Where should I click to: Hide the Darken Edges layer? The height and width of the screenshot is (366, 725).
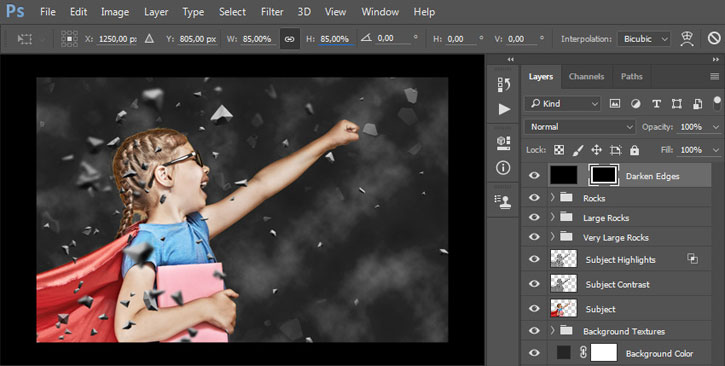[x=534, y=176]
